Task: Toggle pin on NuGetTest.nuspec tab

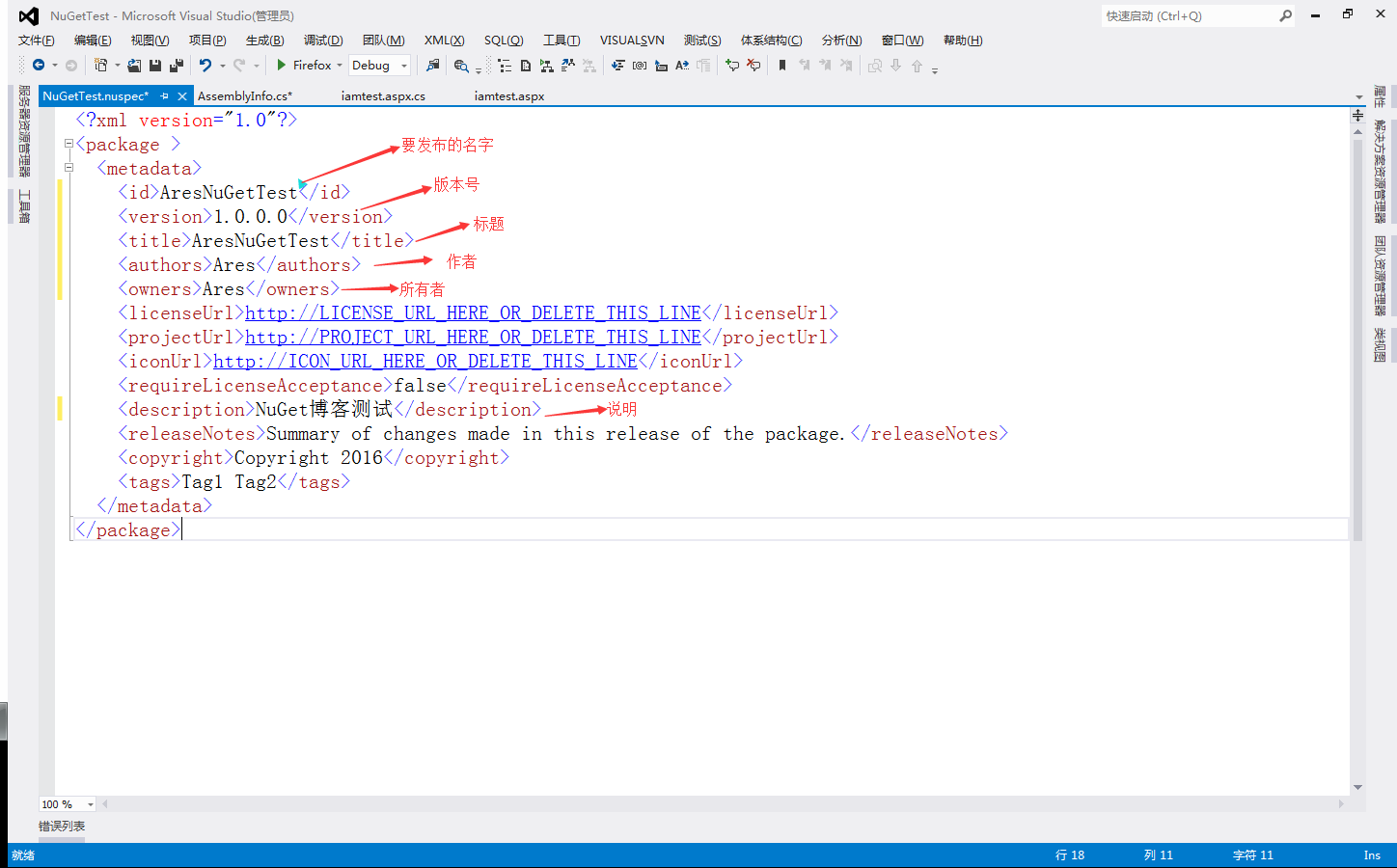Action: [165, 96]
